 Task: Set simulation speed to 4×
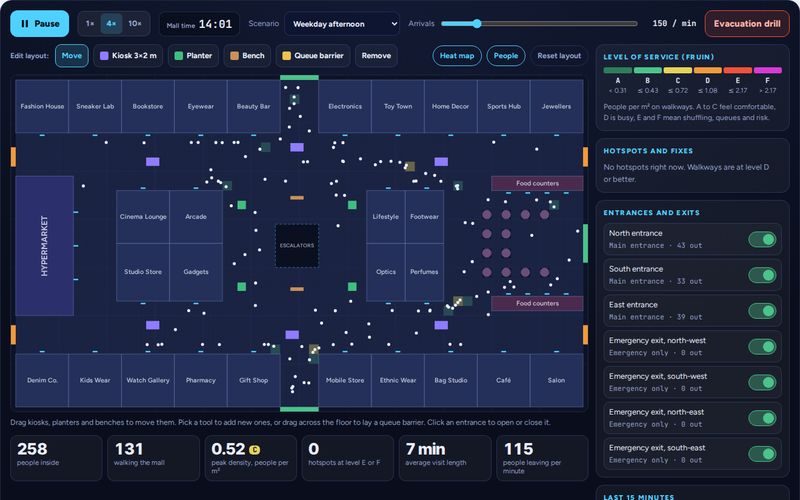point(111,23)
